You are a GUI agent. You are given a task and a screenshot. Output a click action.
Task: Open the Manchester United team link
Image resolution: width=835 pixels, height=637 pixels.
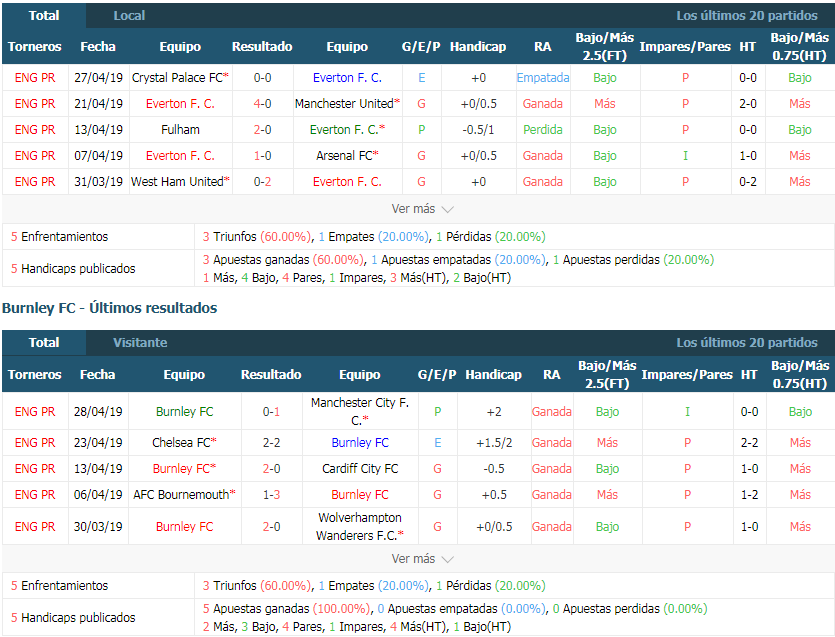(x=344, y=104)
